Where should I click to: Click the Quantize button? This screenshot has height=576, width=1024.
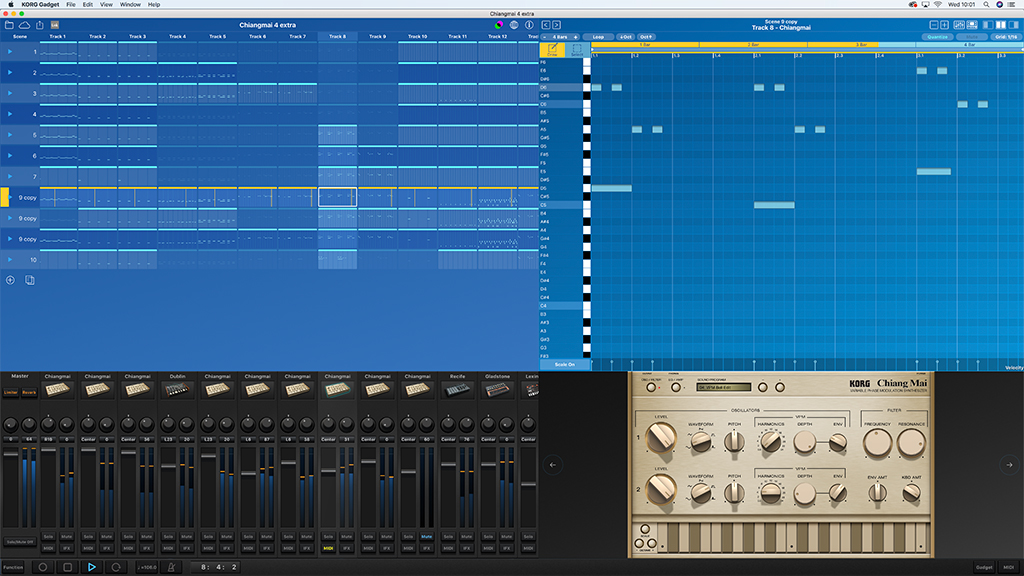click(x=938, y=37)
